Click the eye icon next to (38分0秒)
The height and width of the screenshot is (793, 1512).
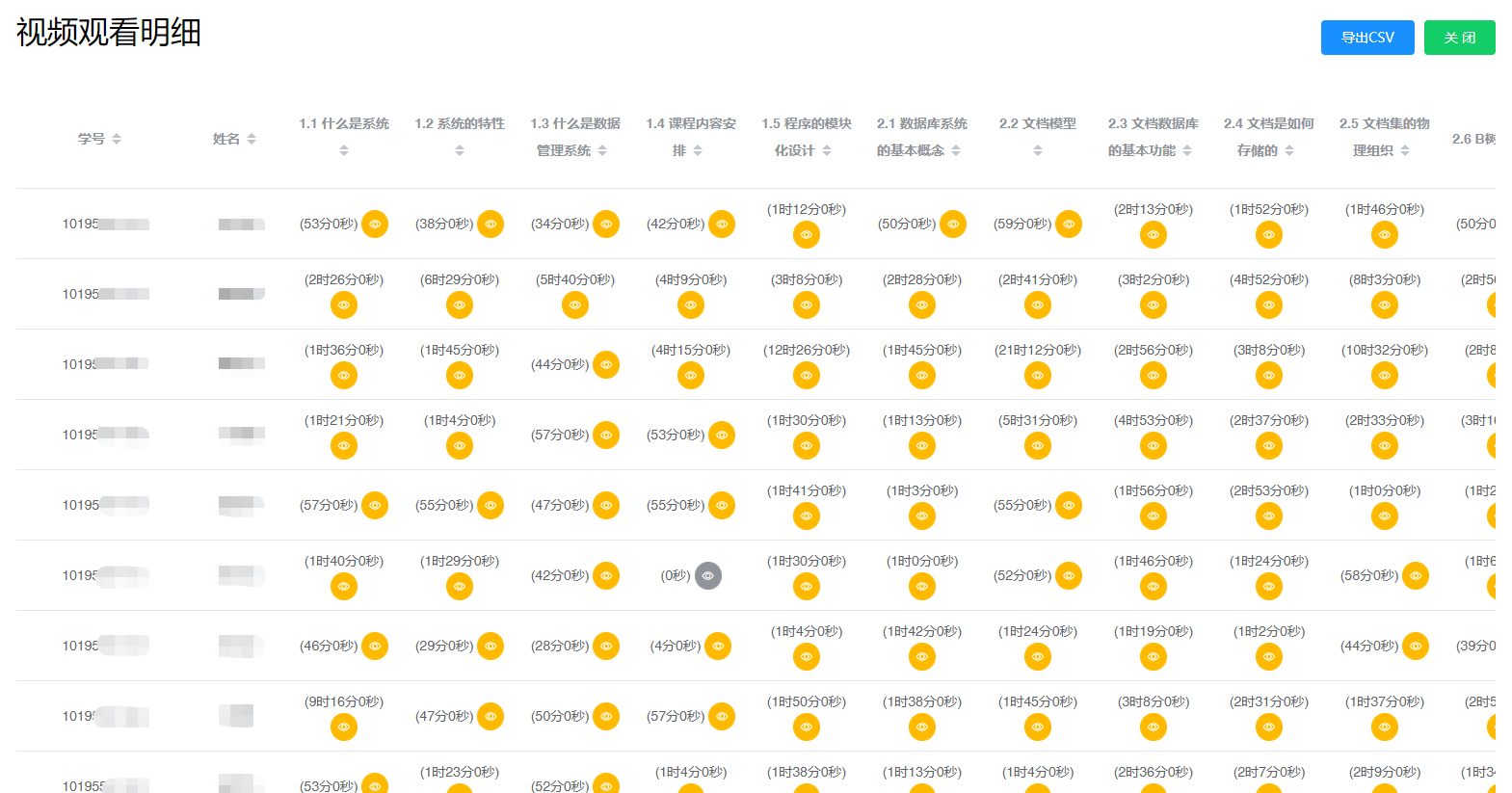[x=491, y=224]
